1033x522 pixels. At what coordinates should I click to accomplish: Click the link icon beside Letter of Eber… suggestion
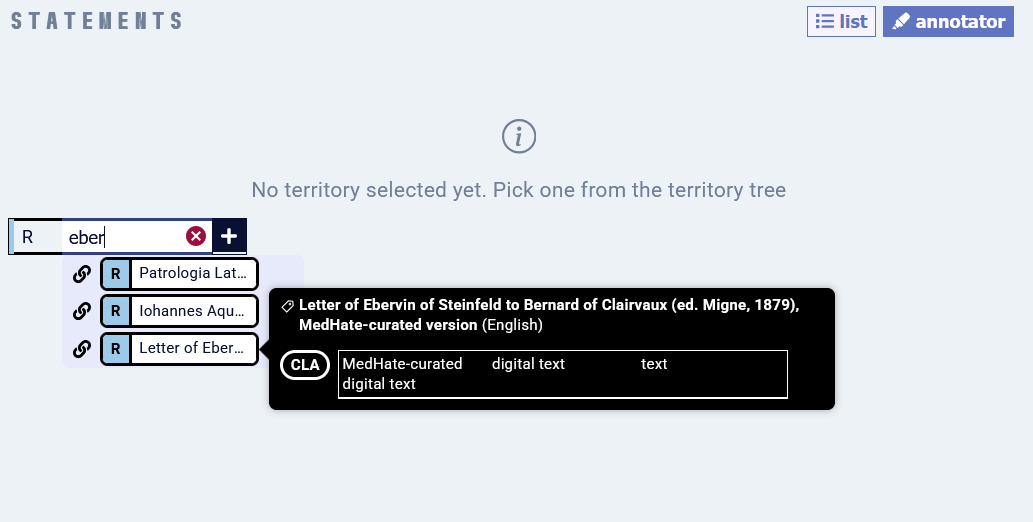point(82,349)
